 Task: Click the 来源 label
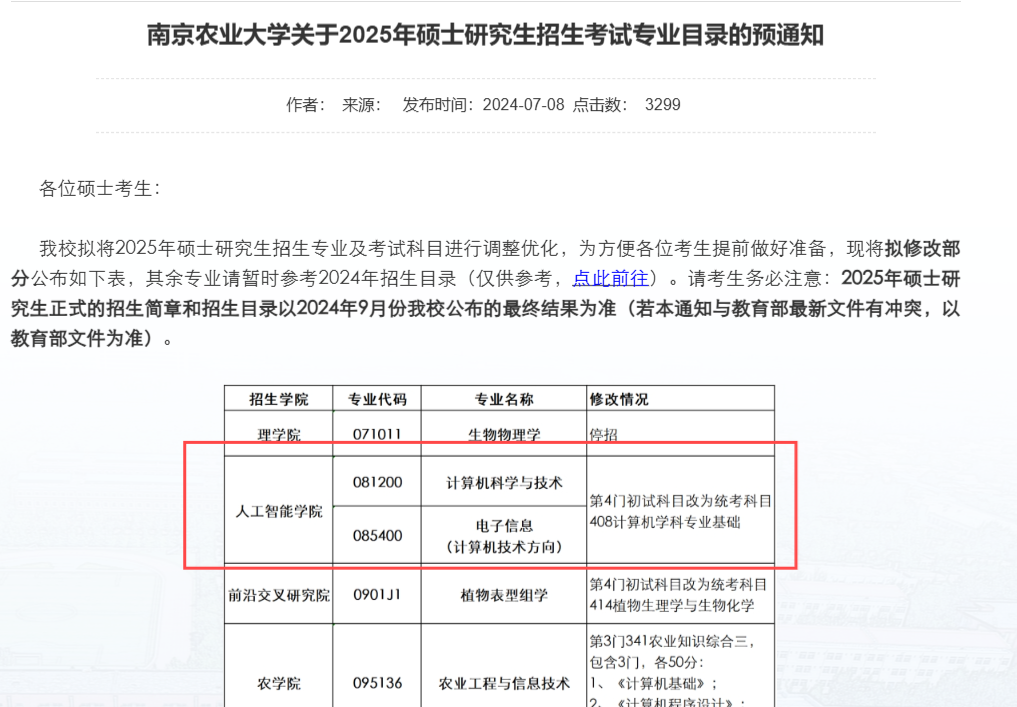tap(361, 104)
